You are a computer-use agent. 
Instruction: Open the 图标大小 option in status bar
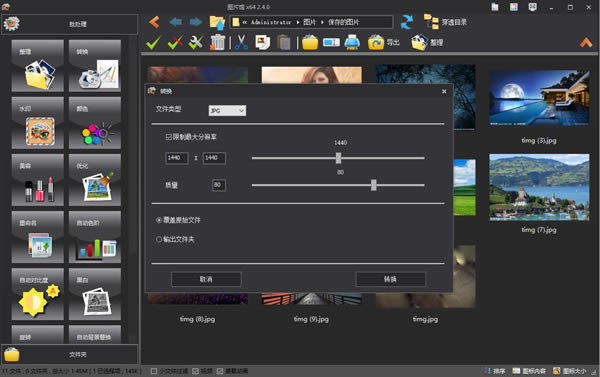(x=570, y=371)
